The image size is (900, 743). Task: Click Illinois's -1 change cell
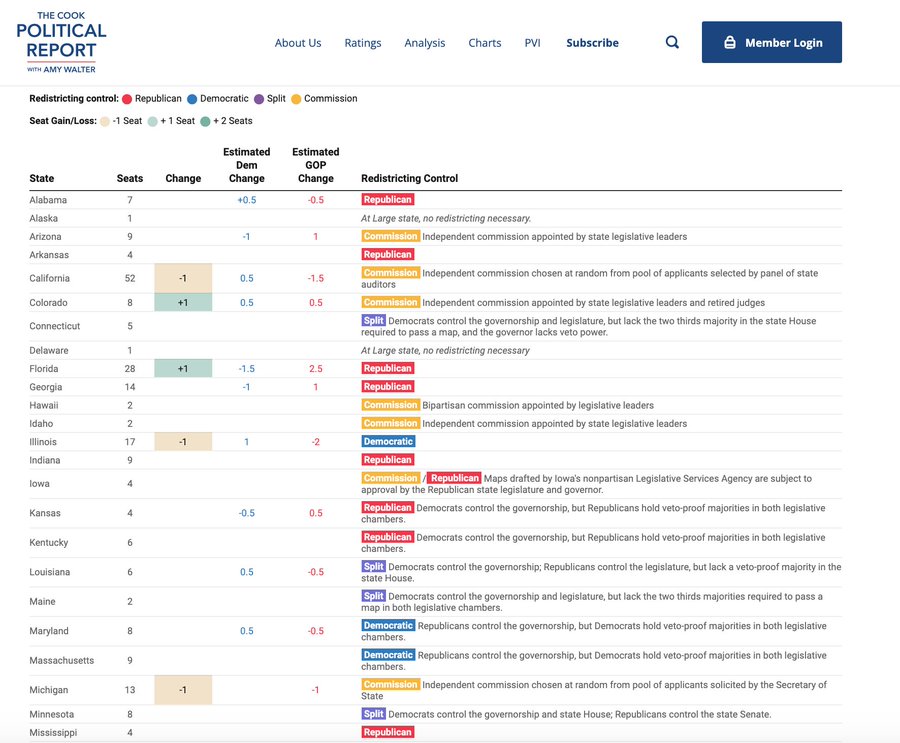pos(183,442)
